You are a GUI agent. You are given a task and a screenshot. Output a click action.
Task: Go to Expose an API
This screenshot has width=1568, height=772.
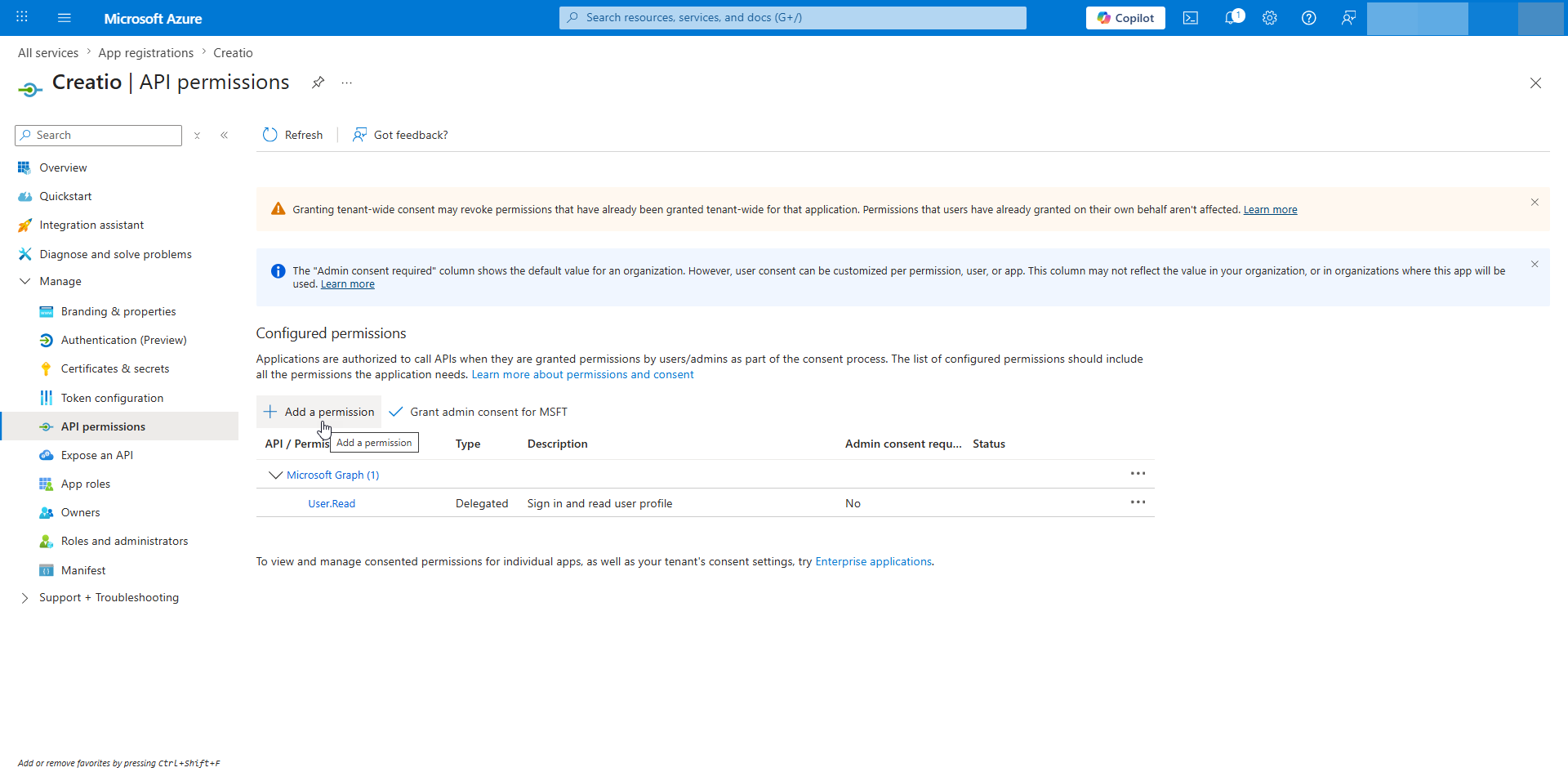pos(97,455)
